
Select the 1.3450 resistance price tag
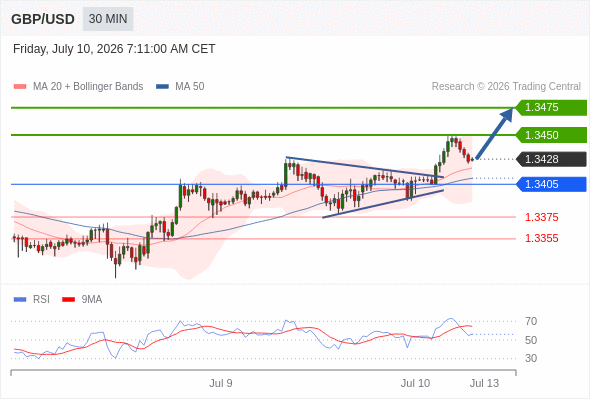click(x=551, y=135)
